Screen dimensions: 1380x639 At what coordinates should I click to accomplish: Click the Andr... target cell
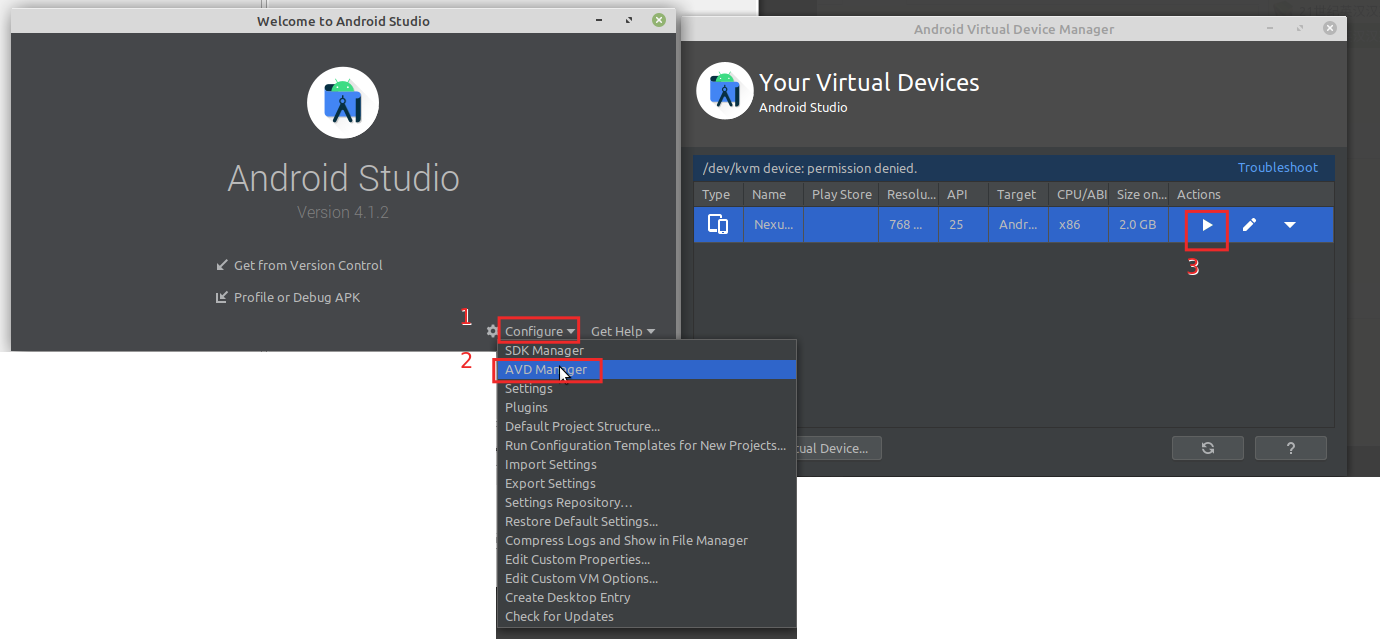click(x=1019, y=225)
